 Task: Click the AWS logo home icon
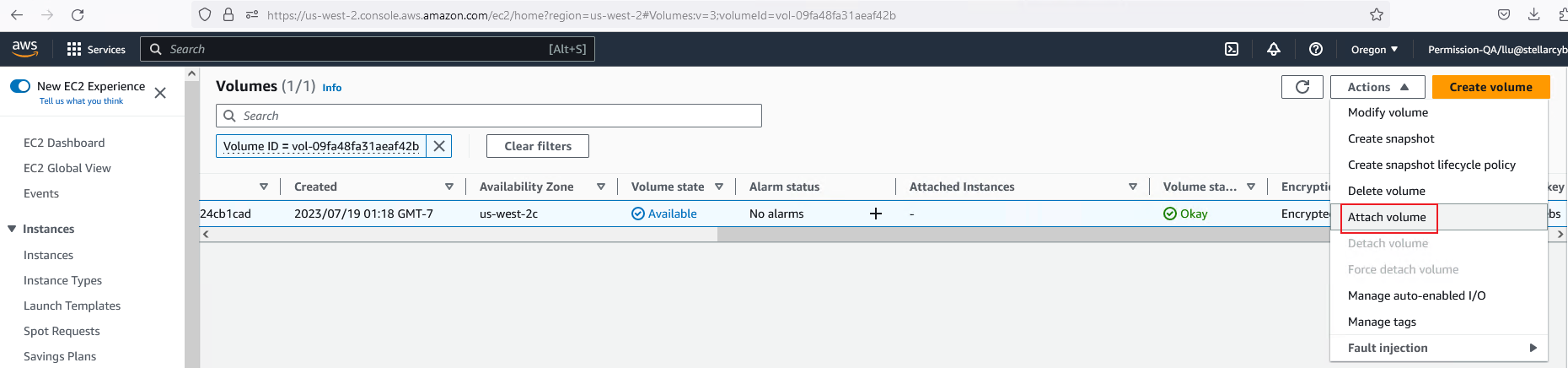25,49
